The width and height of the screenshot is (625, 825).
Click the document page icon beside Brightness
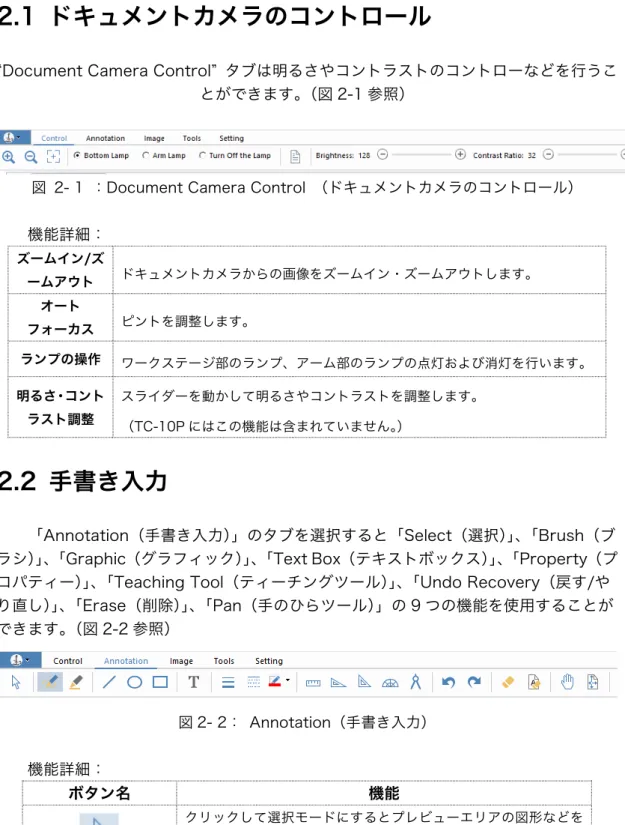295,156
